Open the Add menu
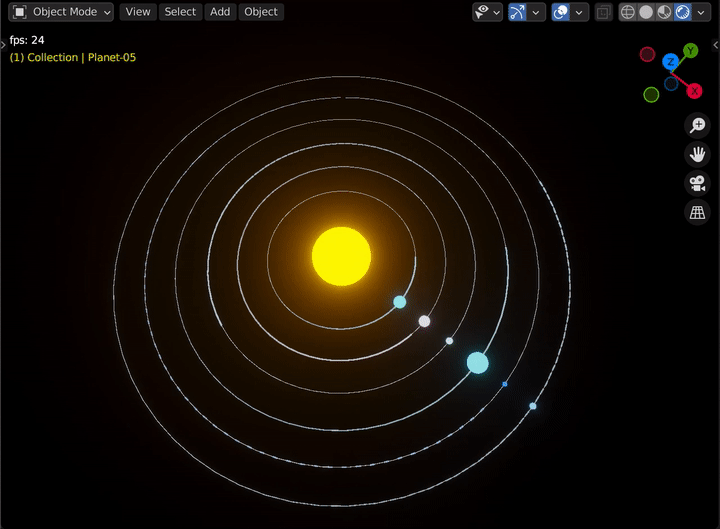The height and width of the screenshot is (529, 720). pos(220,12)
